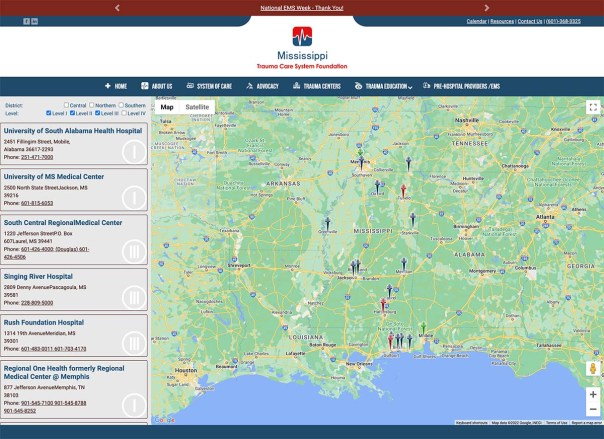The height and width of the screenshot is (439, 604).
Task: Click the Level I badge for University of MS Medical Center
Action: [134, 198]
